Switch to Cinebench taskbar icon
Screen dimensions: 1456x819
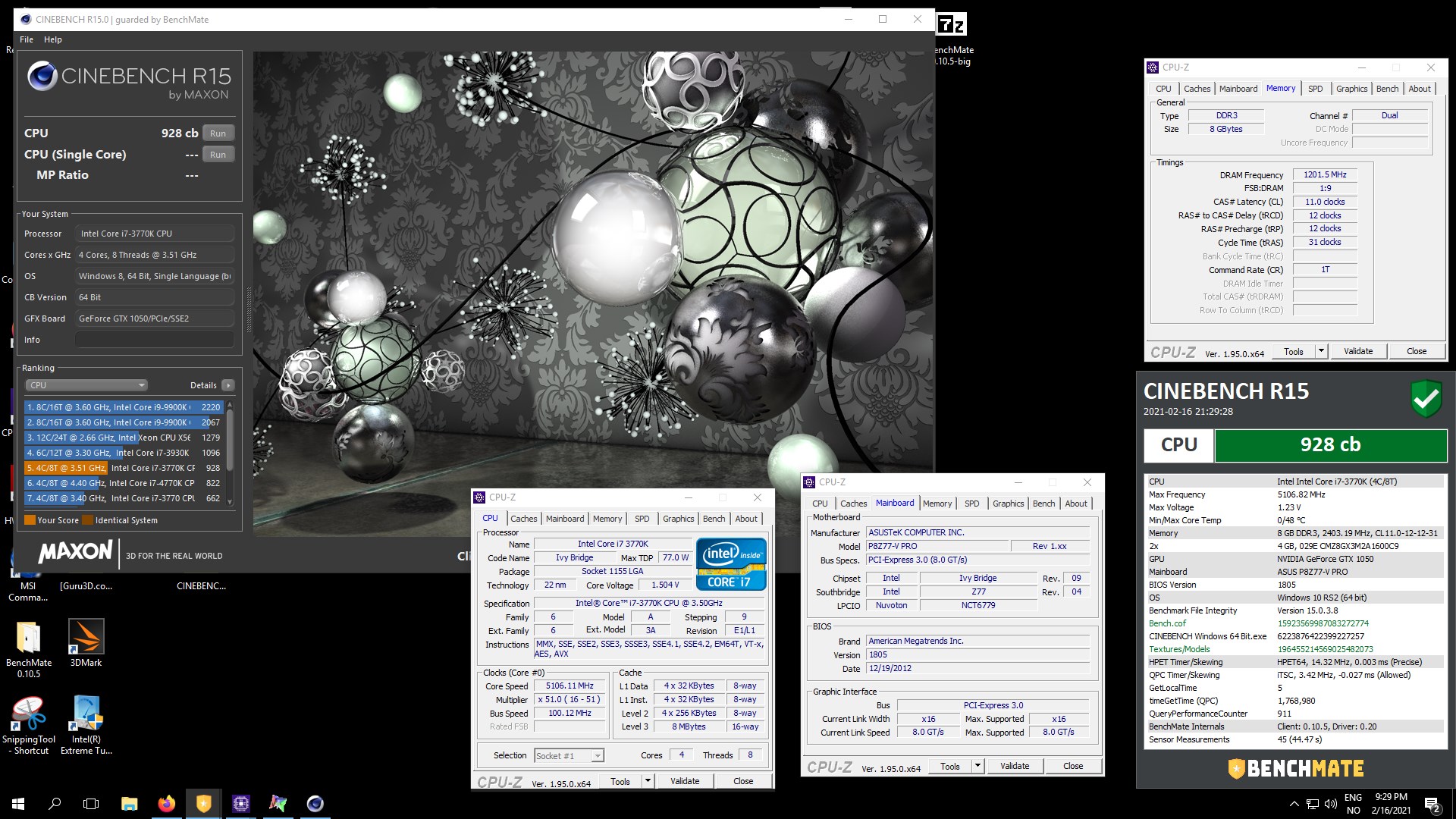click(315, 804)
